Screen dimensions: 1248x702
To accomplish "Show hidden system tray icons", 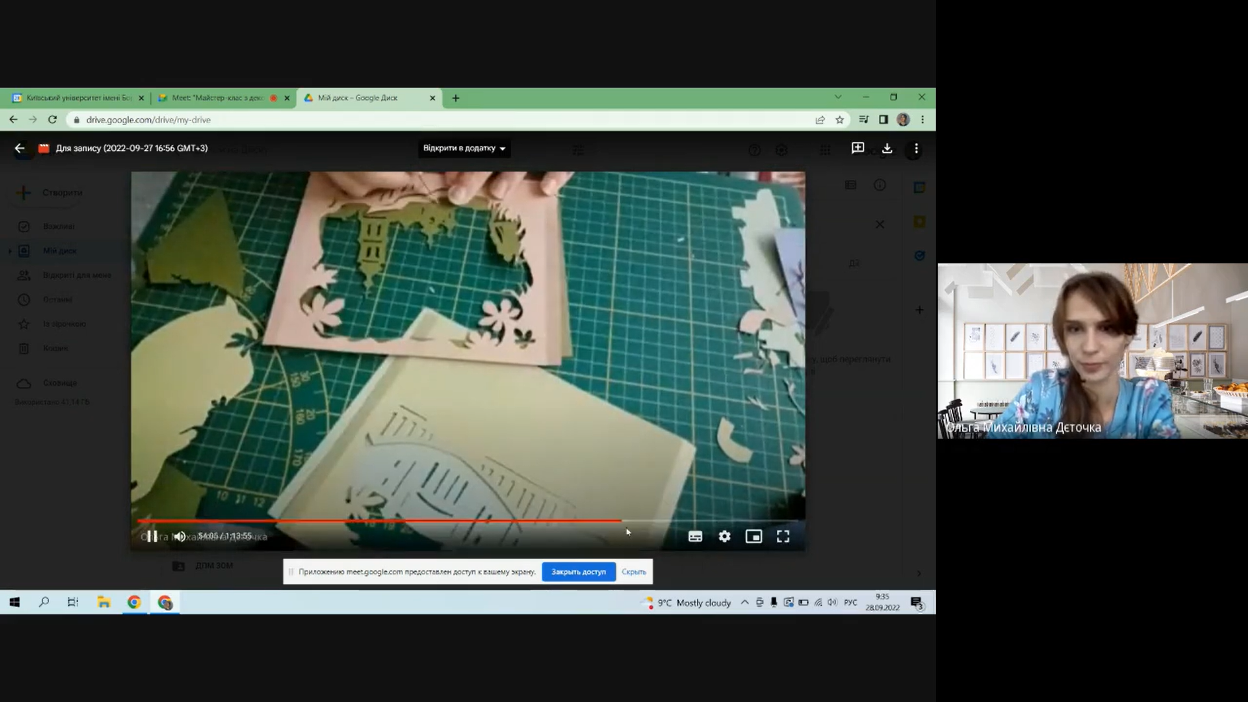I will click(x=745, y=603).
